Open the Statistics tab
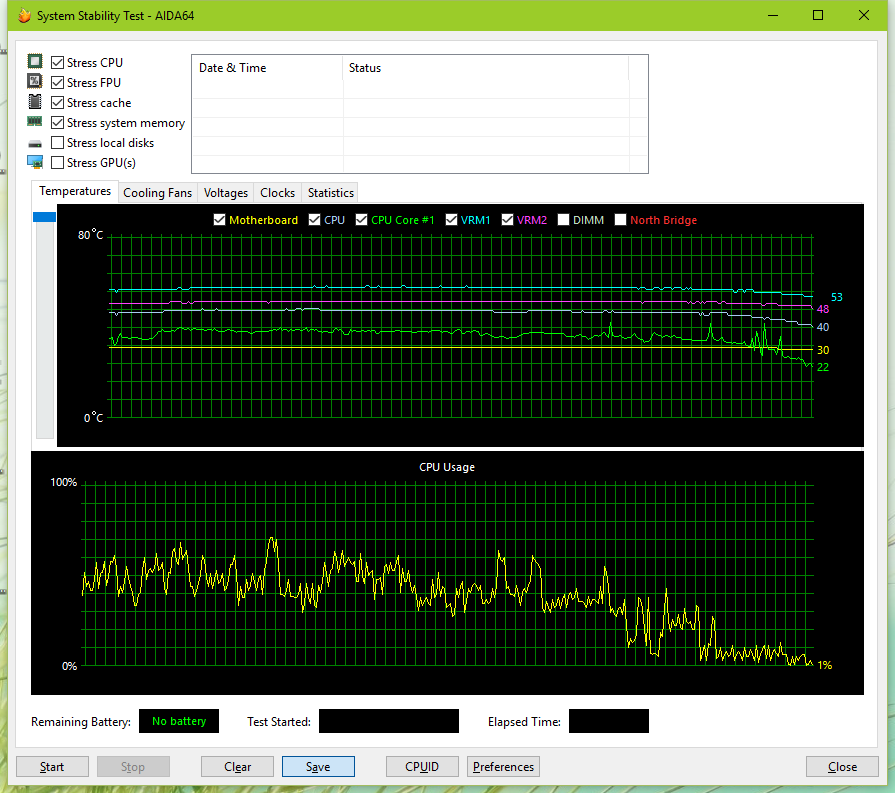 [x=330, y=193]
